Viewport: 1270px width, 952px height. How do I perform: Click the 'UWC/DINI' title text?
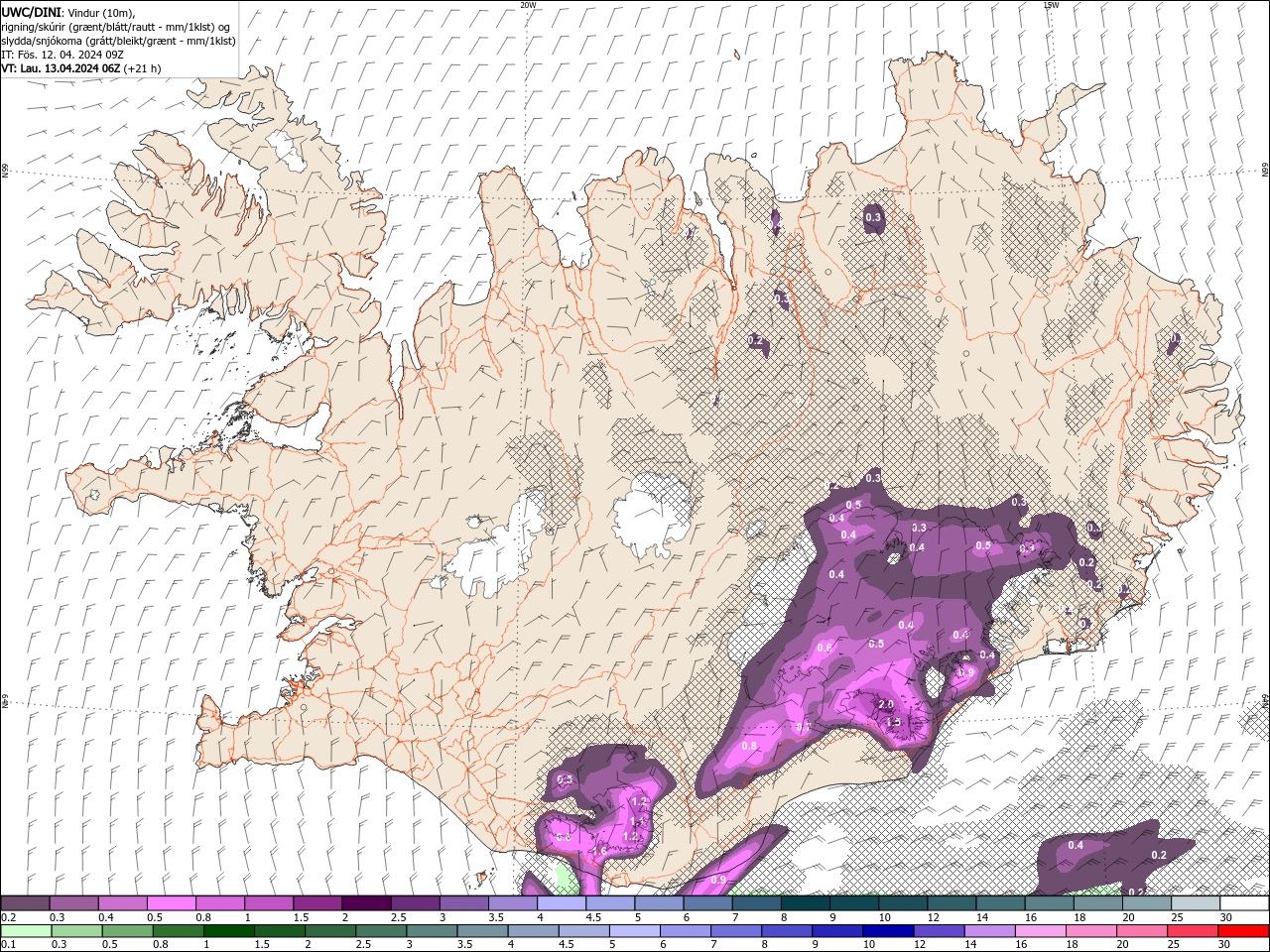click(31, 12)
